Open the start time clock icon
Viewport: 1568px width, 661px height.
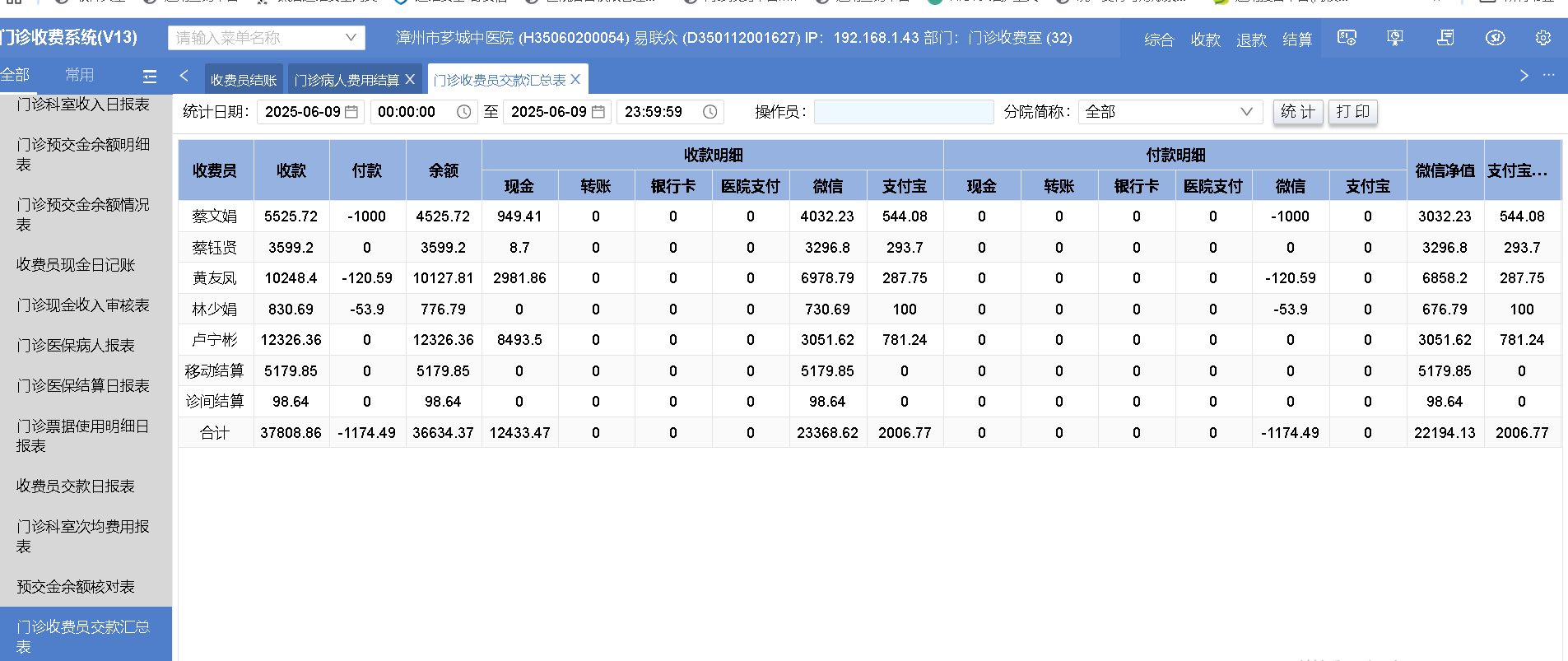[x=464, y=112]
